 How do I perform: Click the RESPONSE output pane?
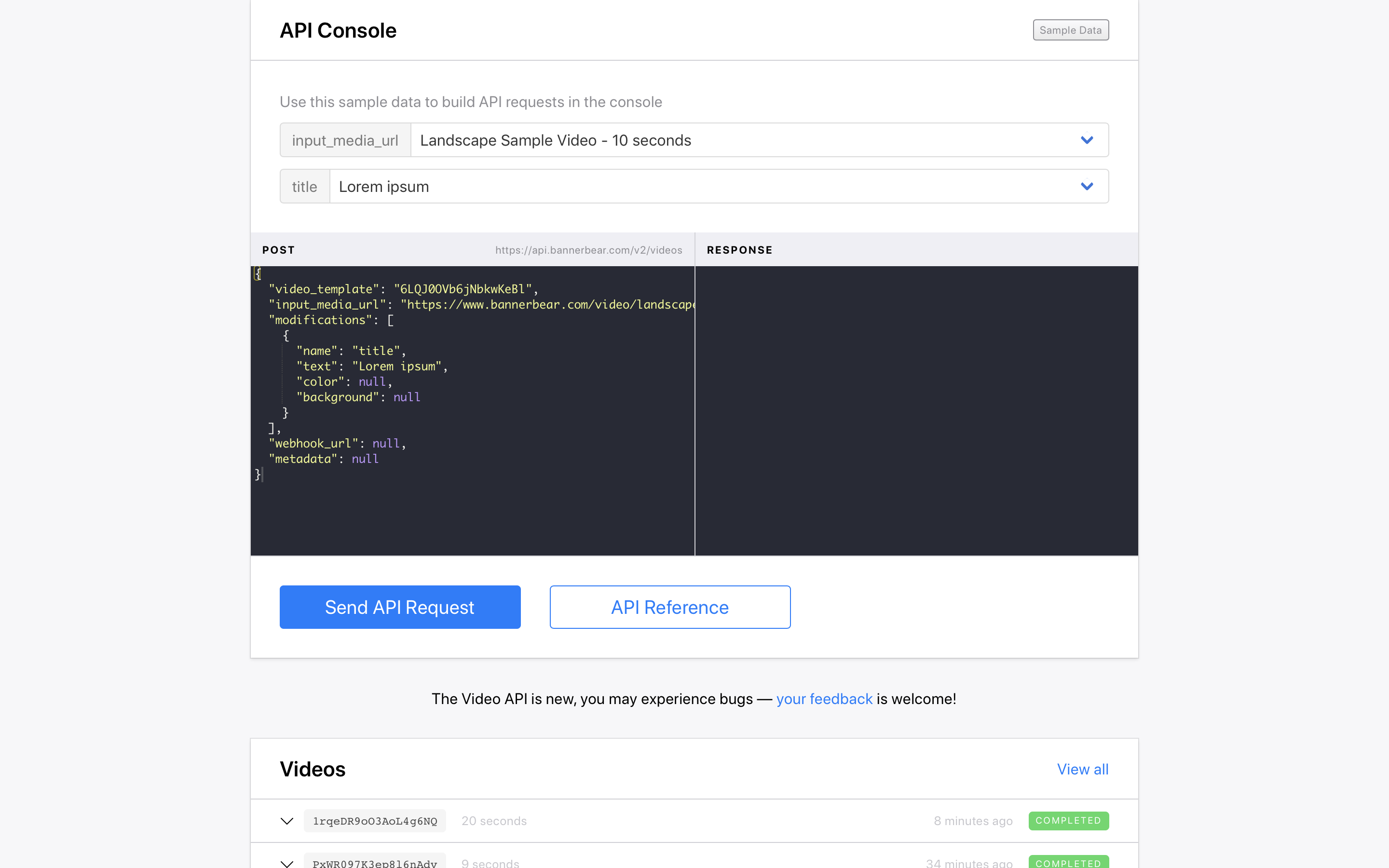click(916, 410)
